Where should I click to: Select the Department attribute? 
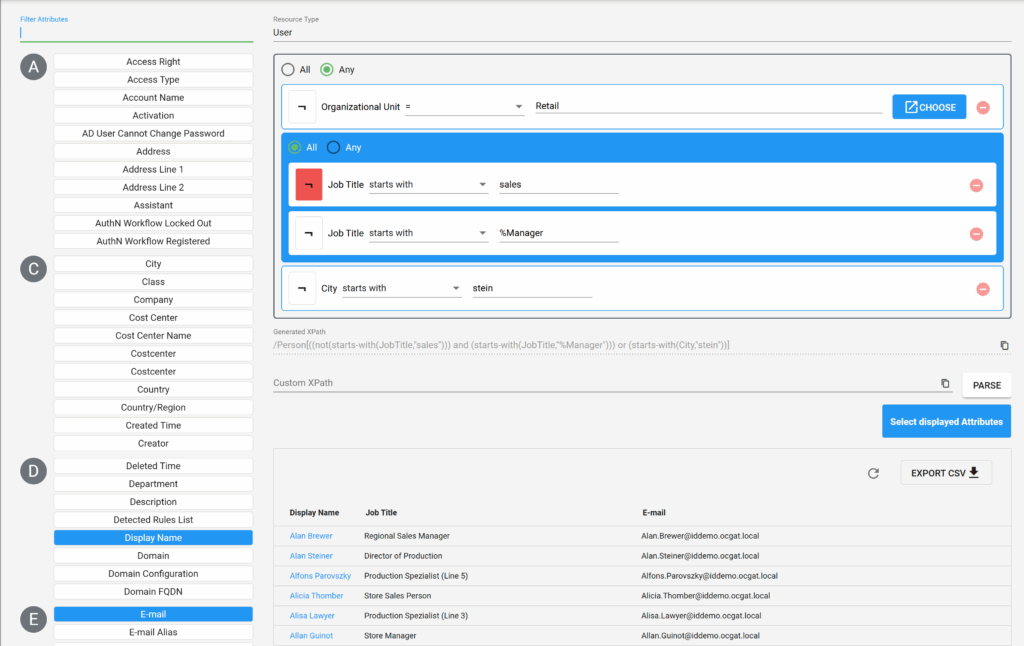[x=153, y=484]
